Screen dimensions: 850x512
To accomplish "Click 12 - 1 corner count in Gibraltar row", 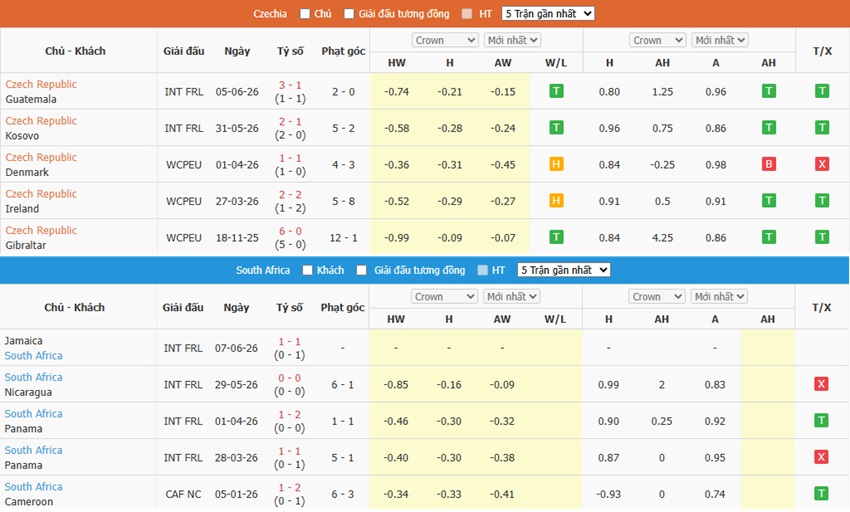I will pos(343,238).
